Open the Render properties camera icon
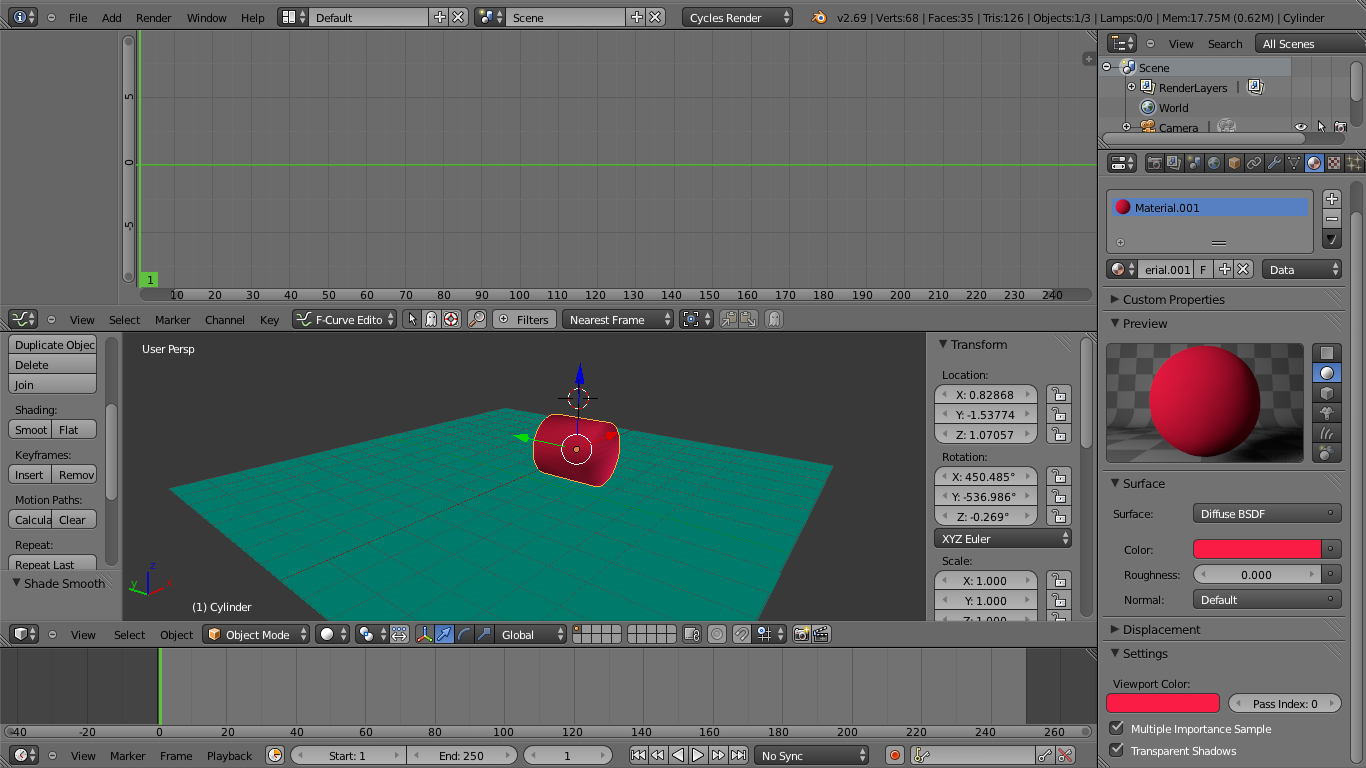1366x768 pixels. [1156, 162]
